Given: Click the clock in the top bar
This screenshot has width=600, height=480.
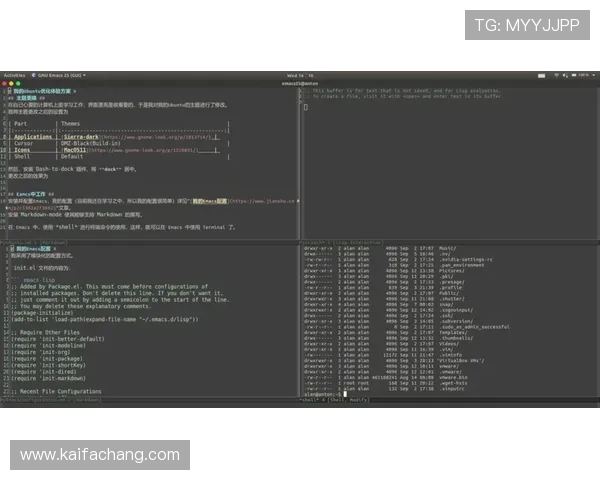Looking at the screenshot, I should [x=300, y=74].
